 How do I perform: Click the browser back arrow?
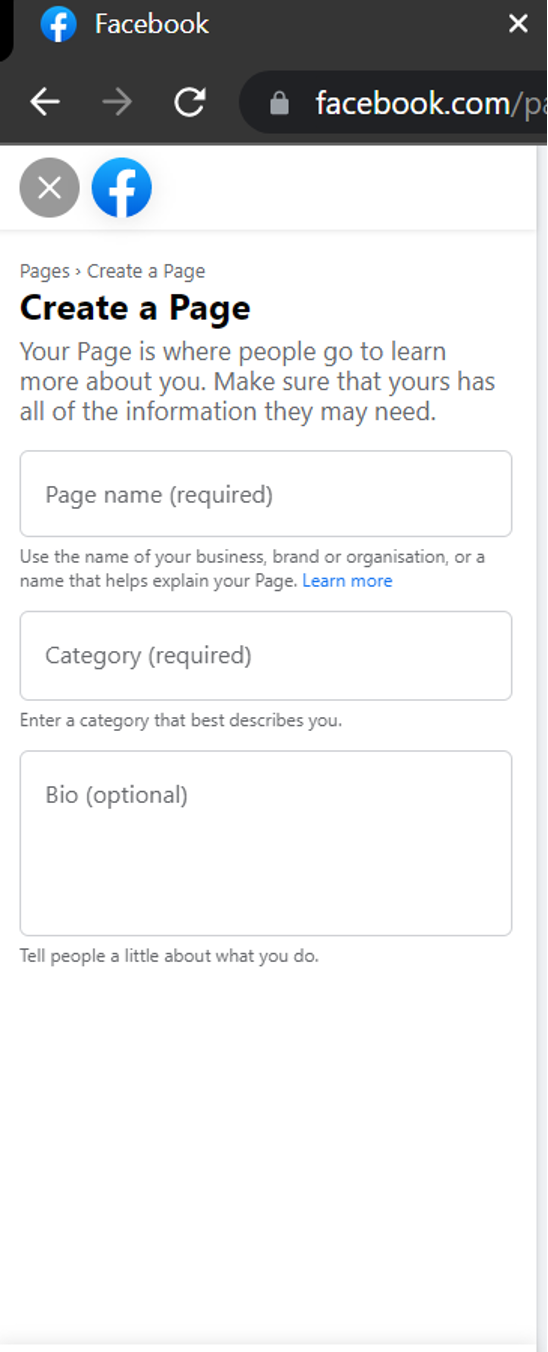(45, 102)
